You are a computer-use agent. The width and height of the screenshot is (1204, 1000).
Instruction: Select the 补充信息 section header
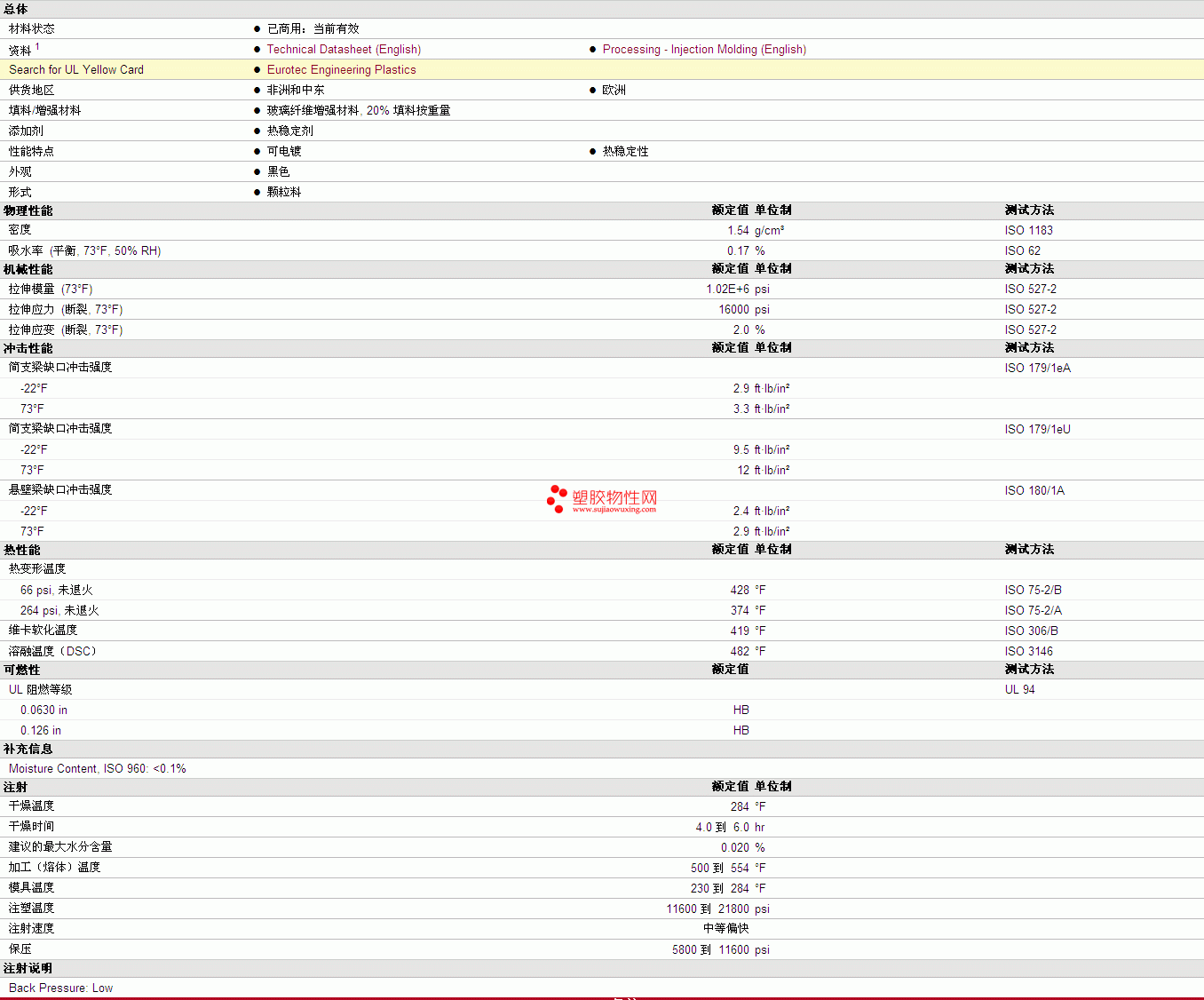pos(28,749)
